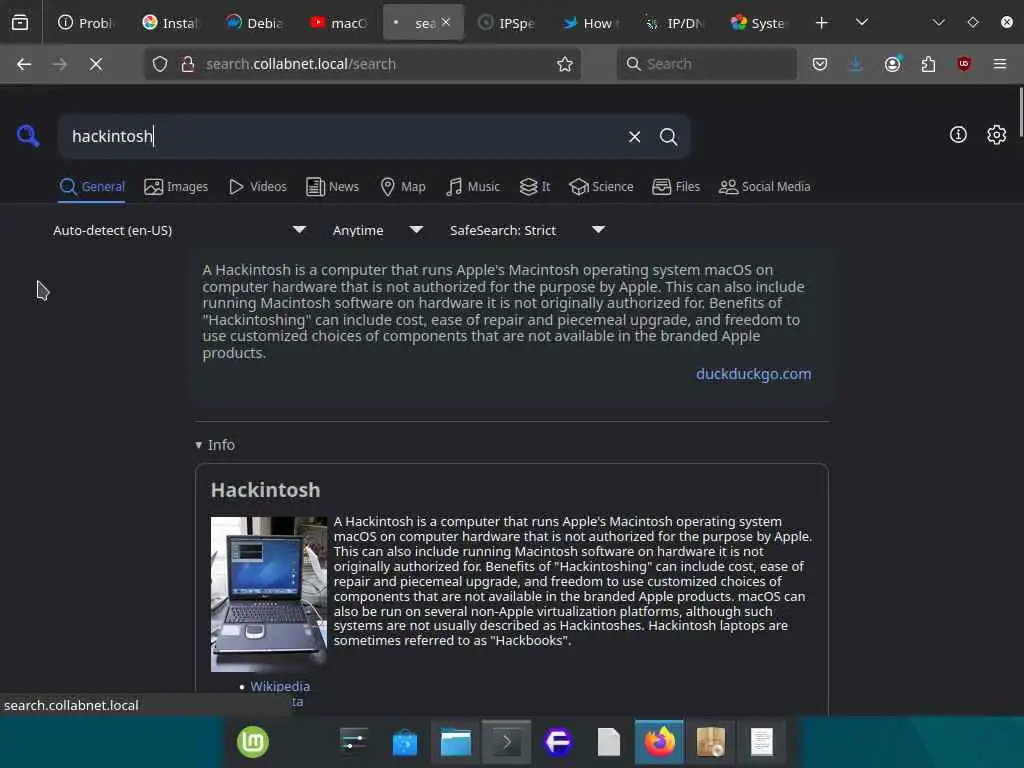This screenshot has width=1024, height=768.
Task: Open the Pocket save icon
Action: click(820, 64)
